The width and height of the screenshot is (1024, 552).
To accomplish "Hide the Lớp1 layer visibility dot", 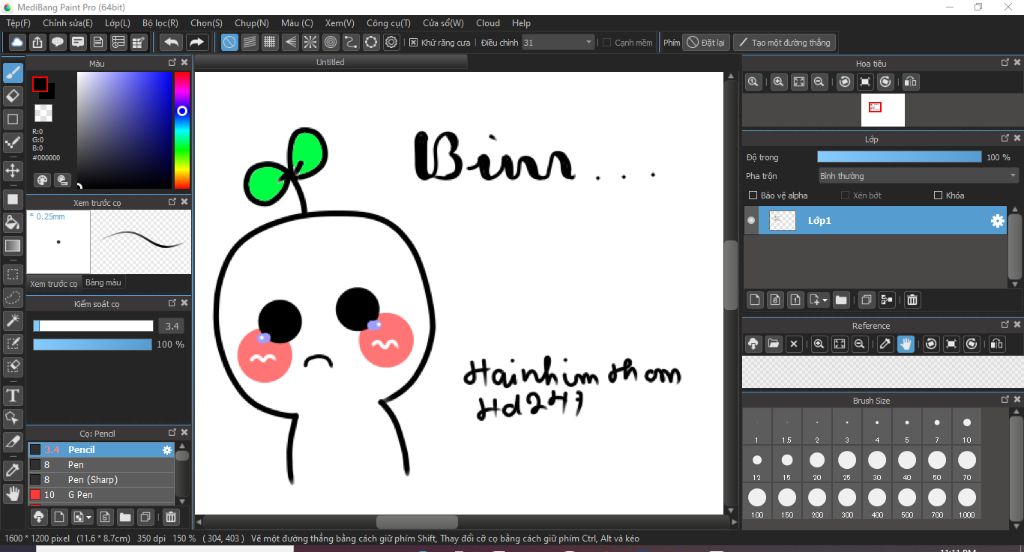I will tap(751, 221).
